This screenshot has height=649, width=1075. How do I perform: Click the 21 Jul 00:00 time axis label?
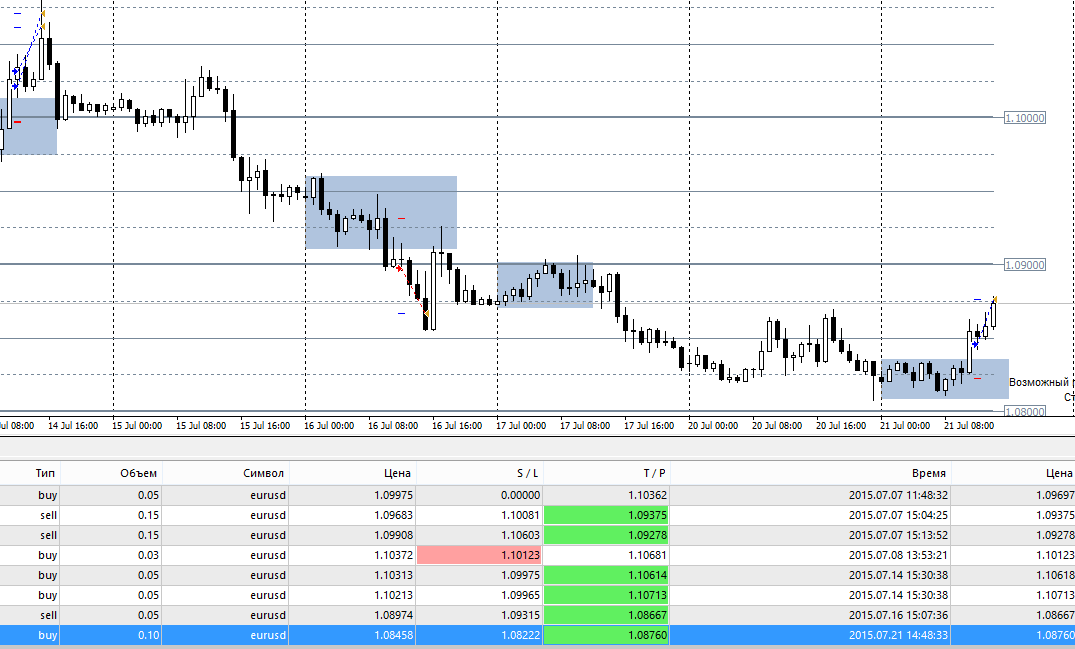pyautogui.click(x=905, y=426)
